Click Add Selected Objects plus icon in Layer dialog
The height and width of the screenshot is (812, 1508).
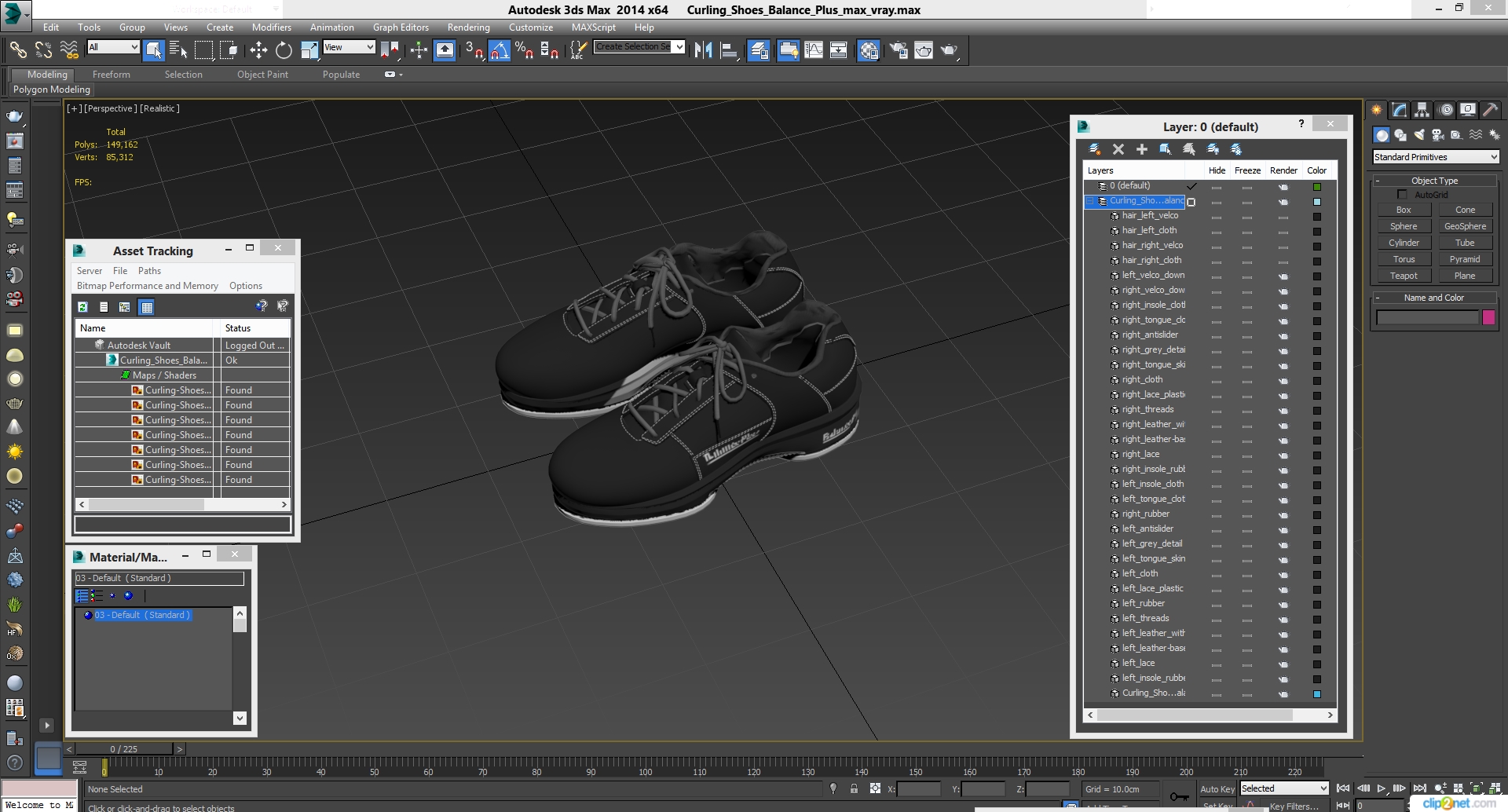[x=1142, y=149]
